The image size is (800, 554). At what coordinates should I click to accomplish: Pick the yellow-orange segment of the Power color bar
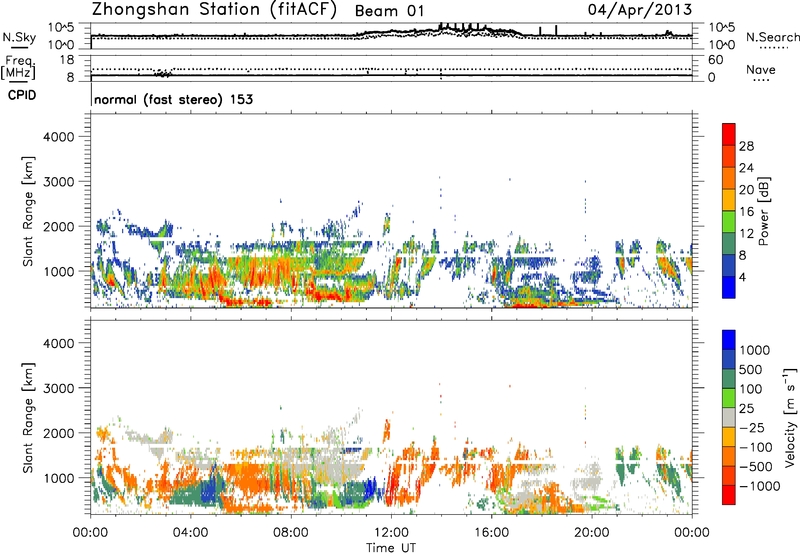tap(729, 200)
